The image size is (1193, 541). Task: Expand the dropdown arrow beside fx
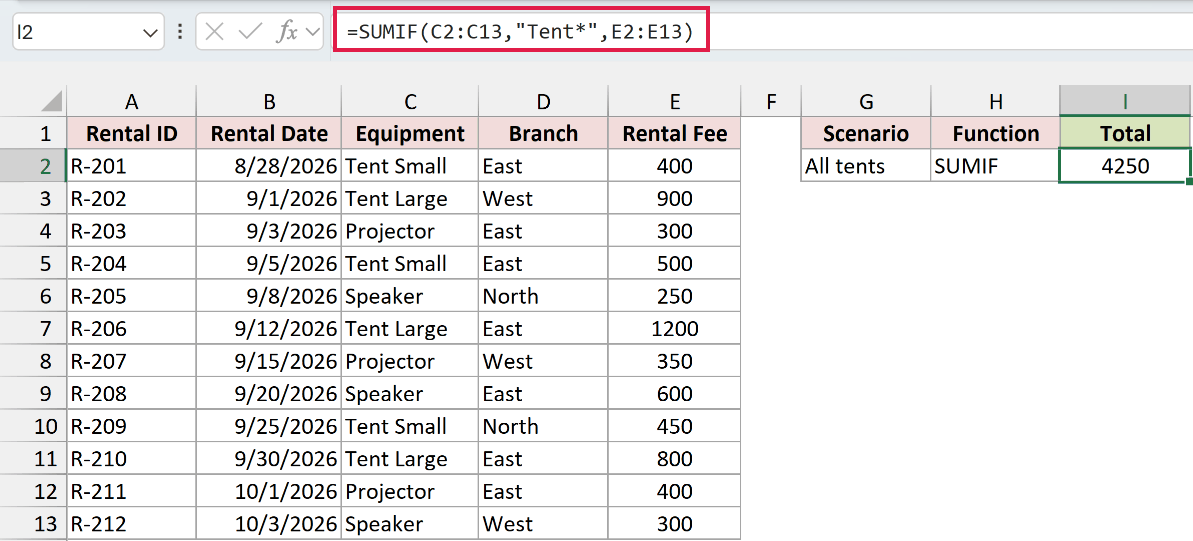pyautogui.click(x=312, y=32)
